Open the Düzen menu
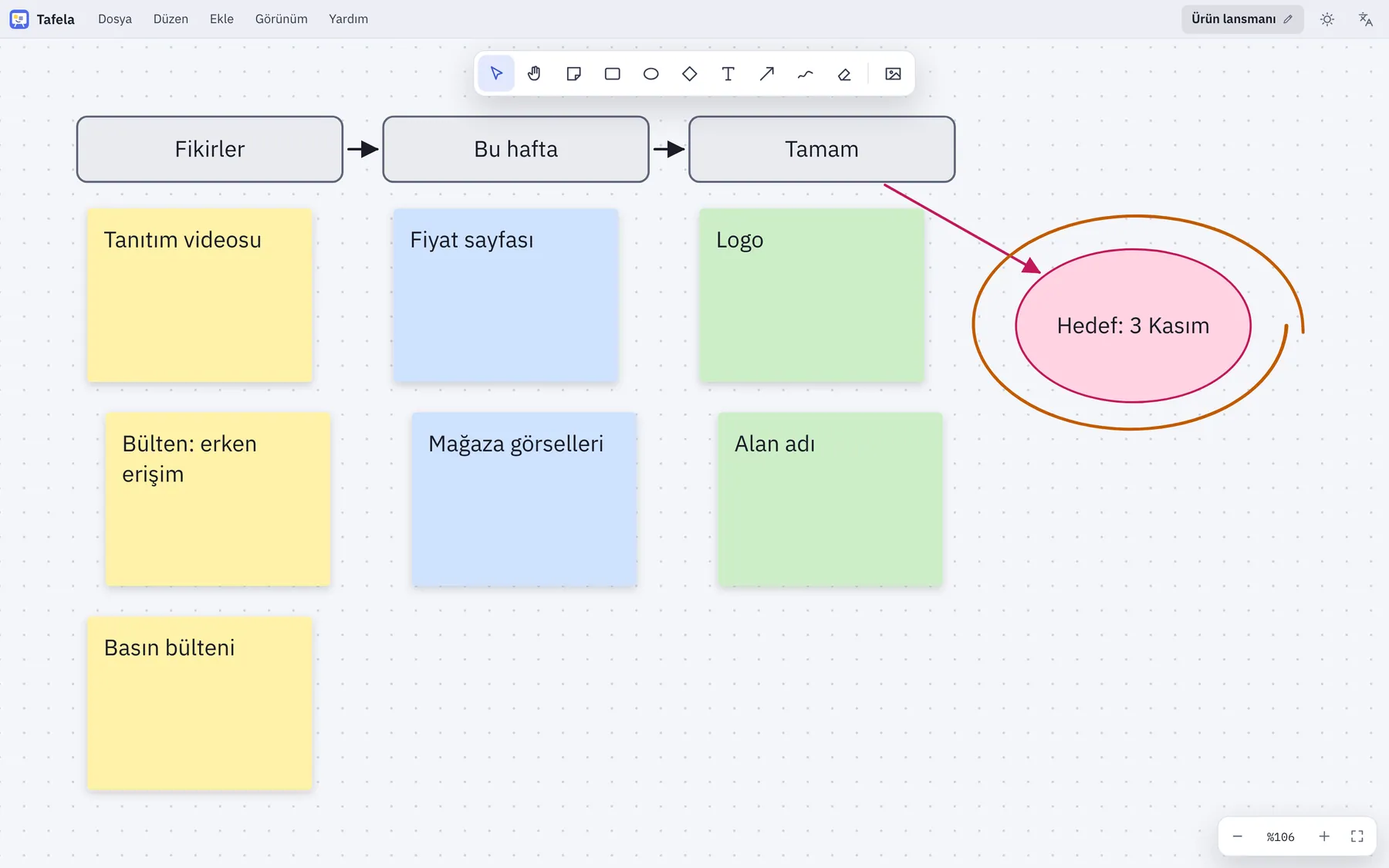 point(171,19)
